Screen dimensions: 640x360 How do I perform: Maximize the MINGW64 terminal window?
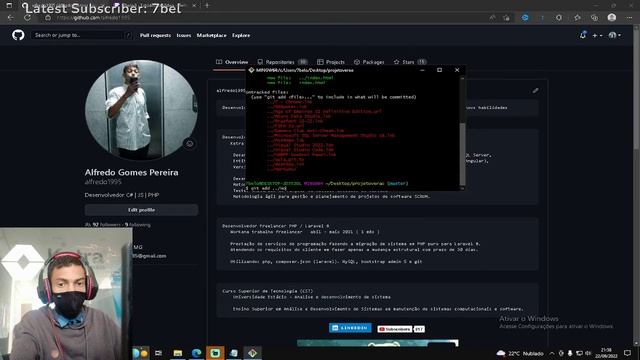pos(440,70)
